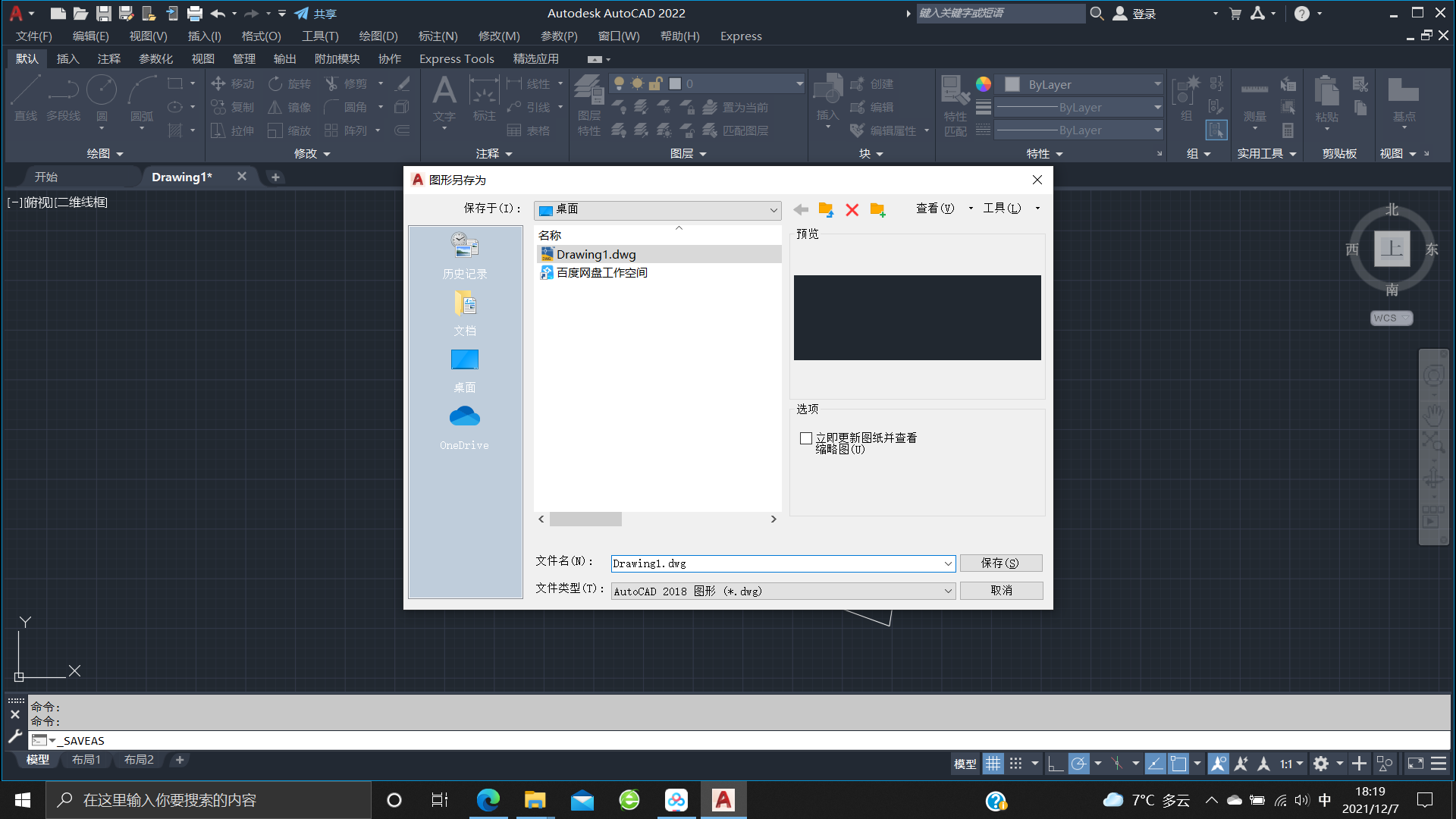Expand the Save in (保存于) location dropdown

pos(773,210)
